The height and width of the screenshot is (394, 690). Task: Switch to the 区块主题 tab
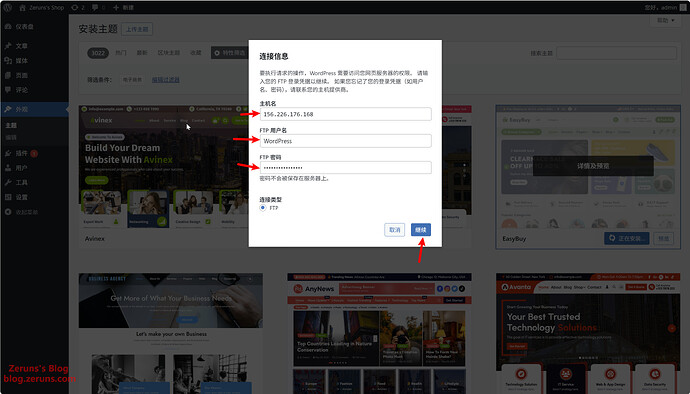tap(169, 53)
